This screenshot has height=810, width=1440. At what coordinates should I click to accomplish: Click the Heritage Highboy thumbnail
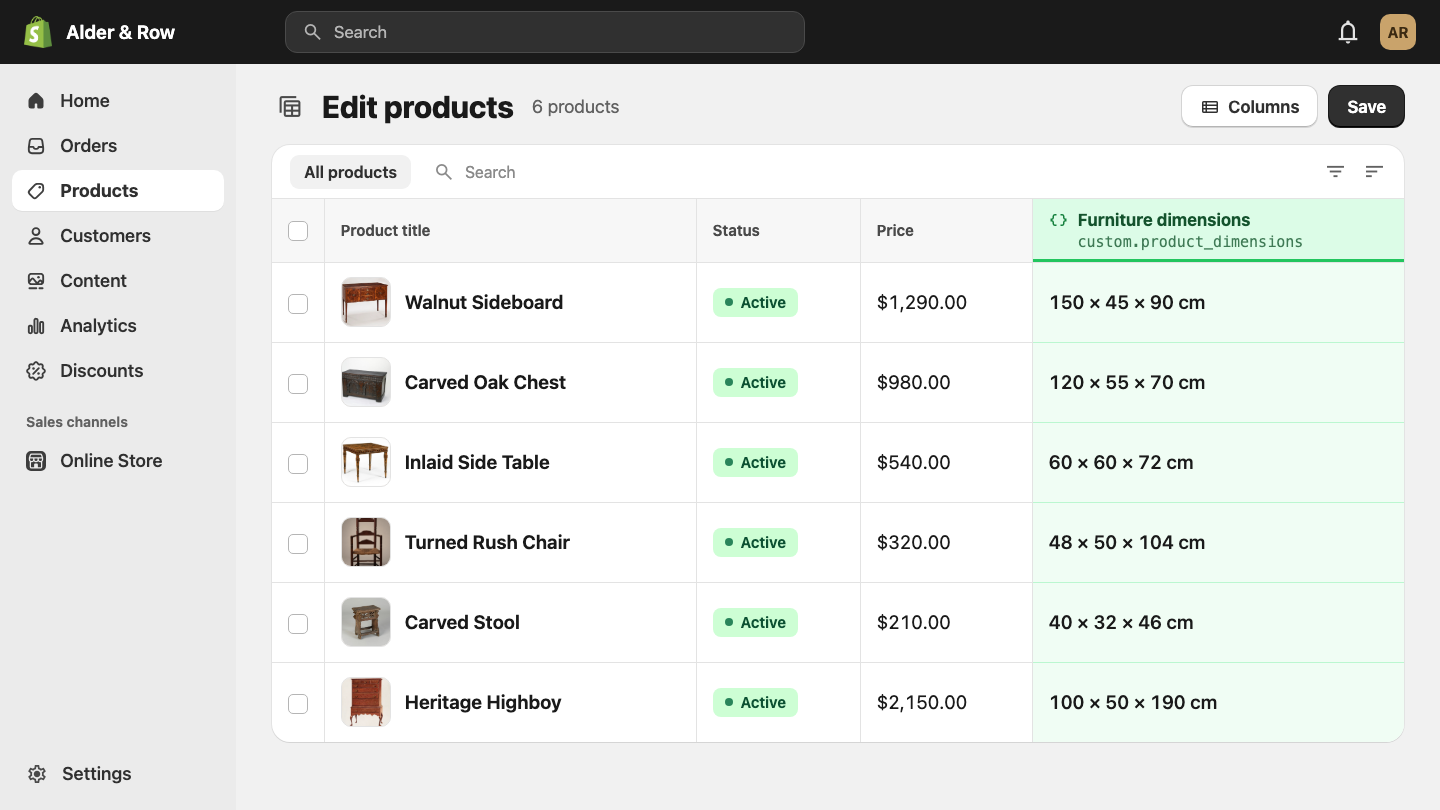366,702
